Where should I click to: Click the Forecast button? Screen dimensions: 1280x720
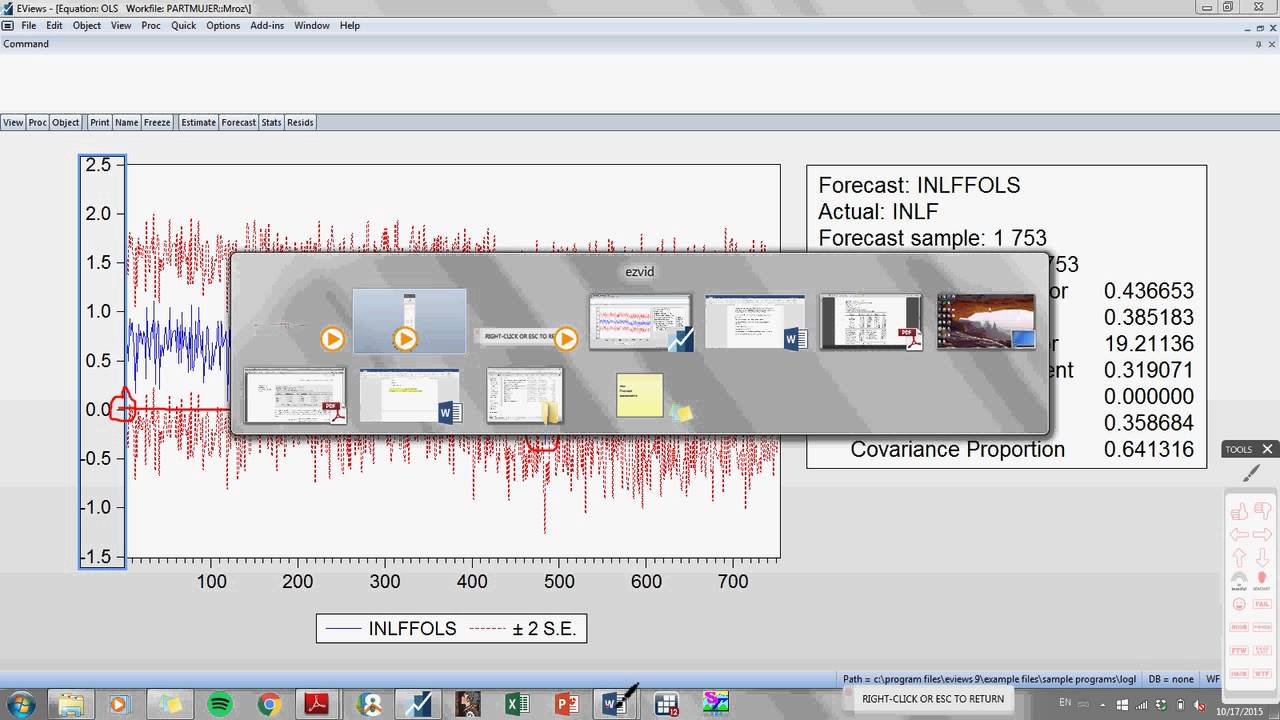[x=239, y=123]
